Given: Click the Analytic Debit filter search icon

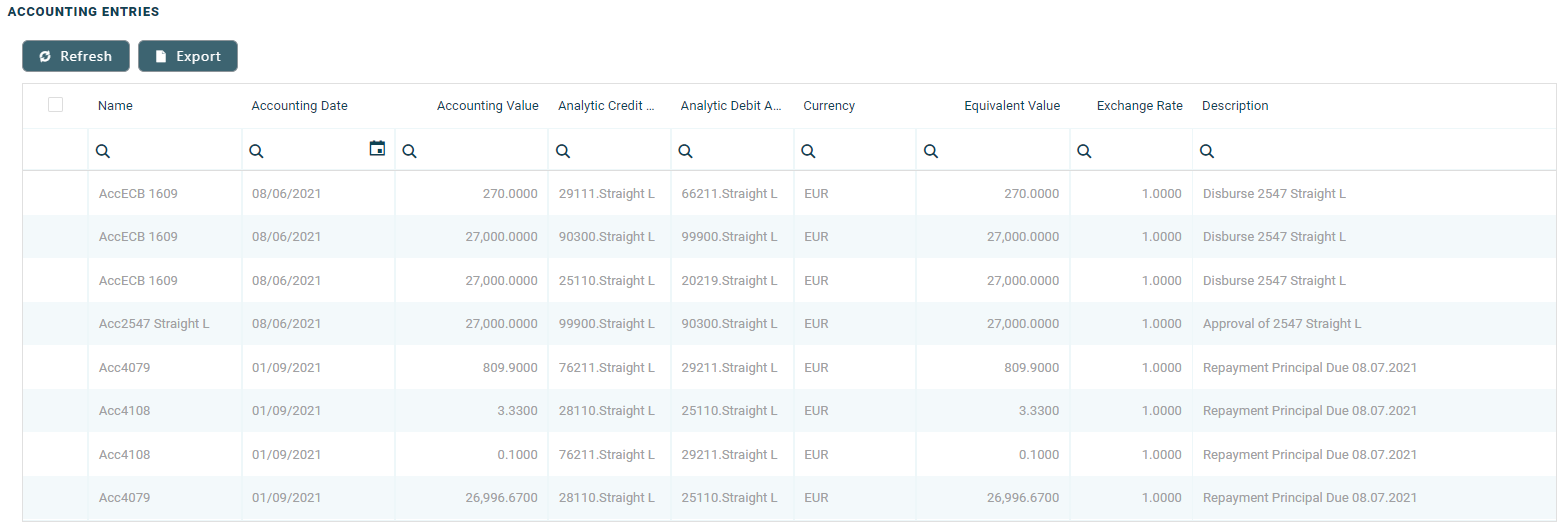Looking at the screenshot, I should pos(685,151).
